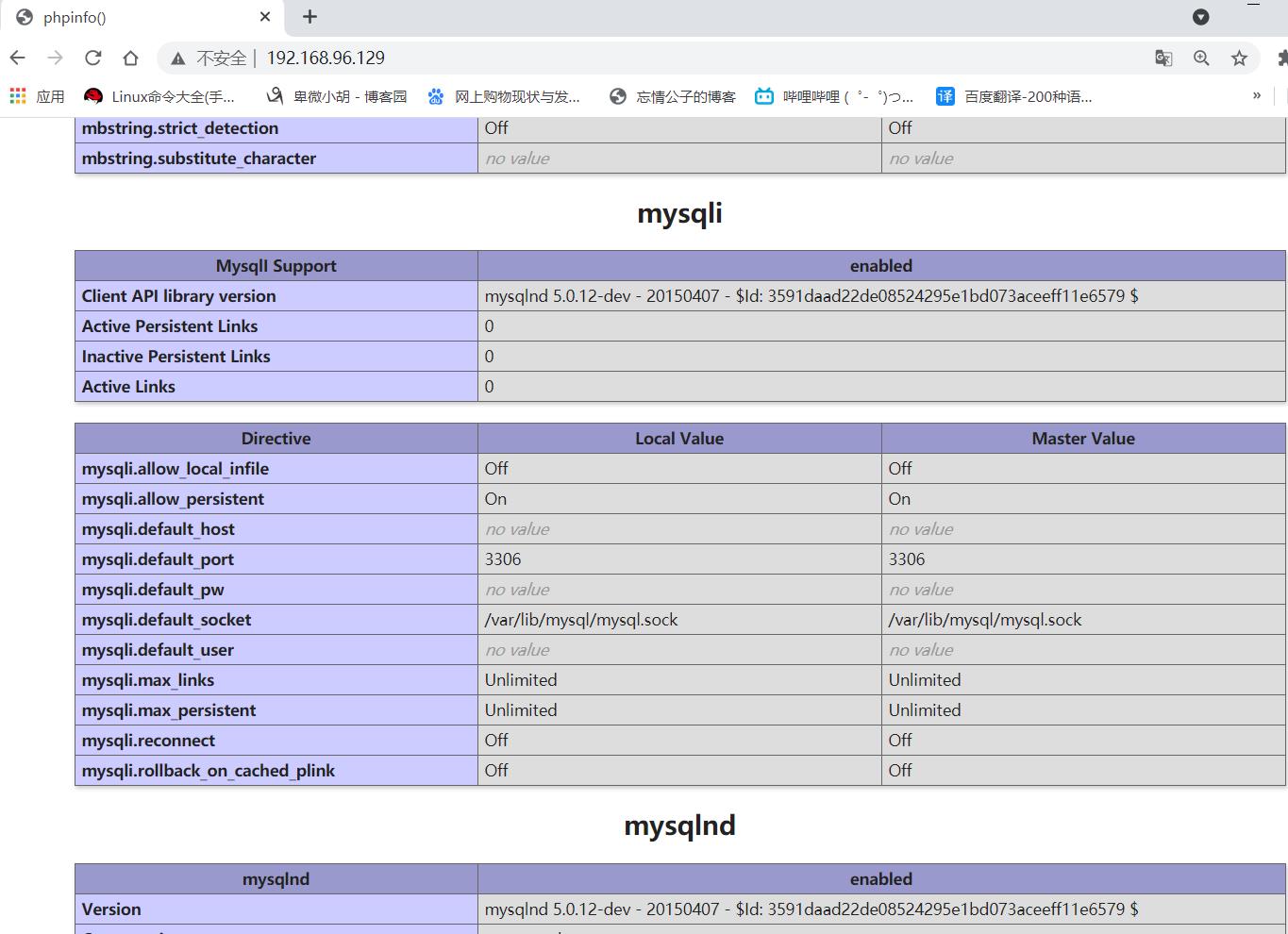Viewport: 1288px width, 934px height.
Task: Open the 卑微小胡 博客园 bookmark
Action: click(x=337, y=96)
